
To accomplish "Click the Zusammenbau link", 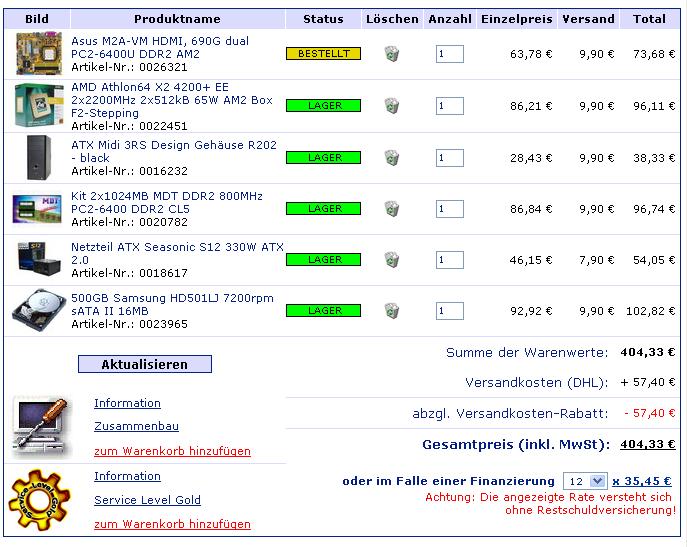I will point(136,426).
